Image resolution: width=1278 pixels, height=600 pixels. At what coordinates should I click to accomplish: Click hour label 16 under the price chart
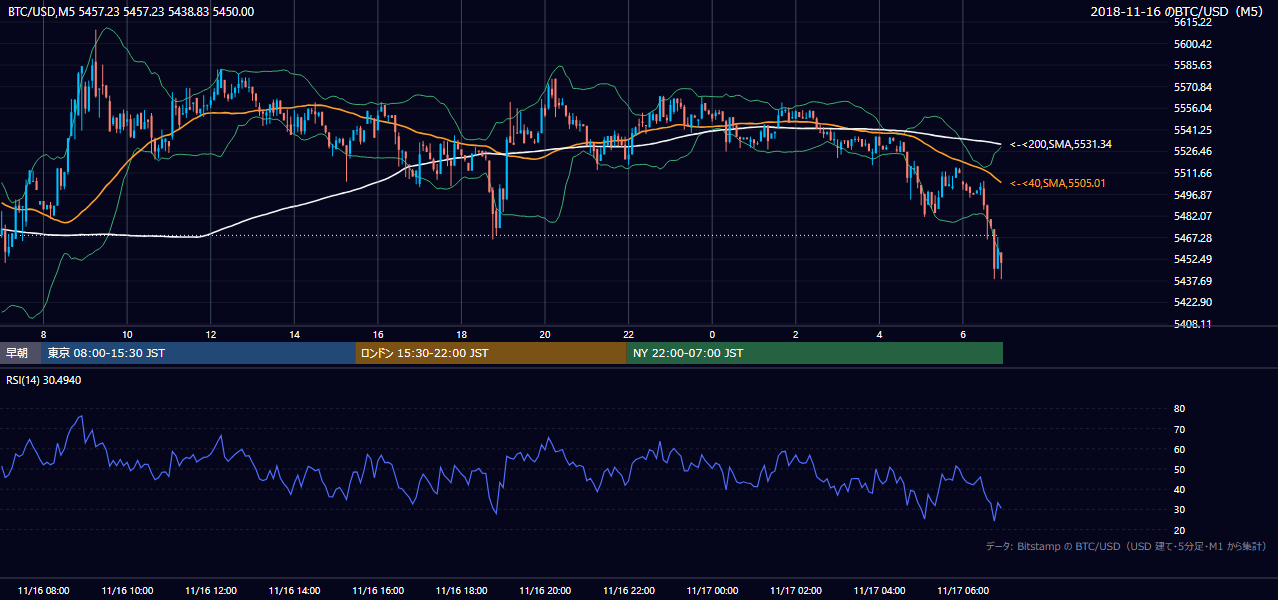point(378,334)
